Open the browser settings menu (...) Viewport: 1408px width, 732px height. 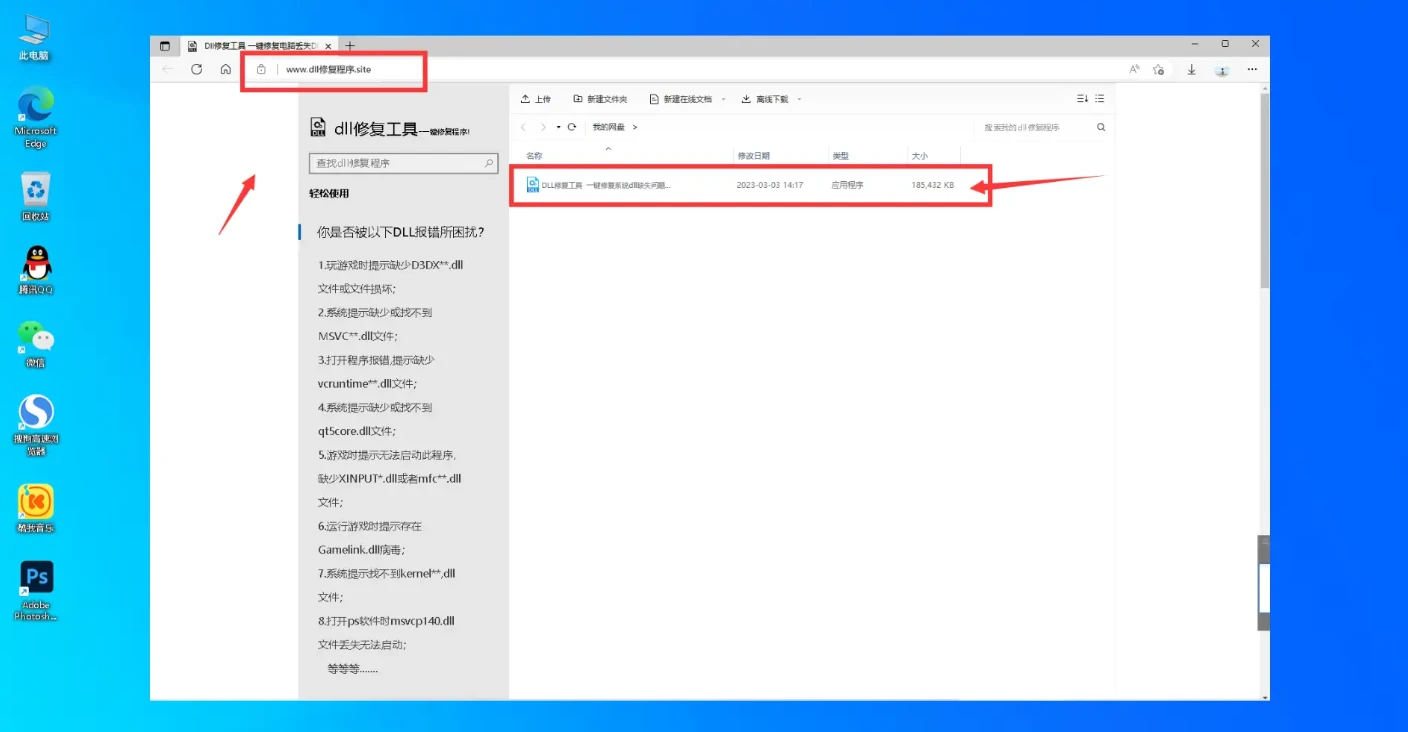[1252, 69]
